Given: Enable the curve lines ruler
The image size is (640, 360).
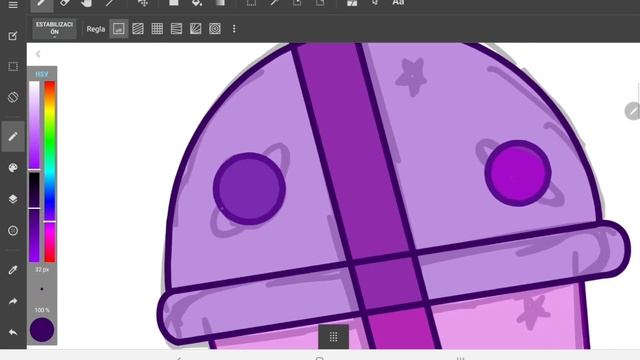Looking at the screenshot, I should coord(176,29).
